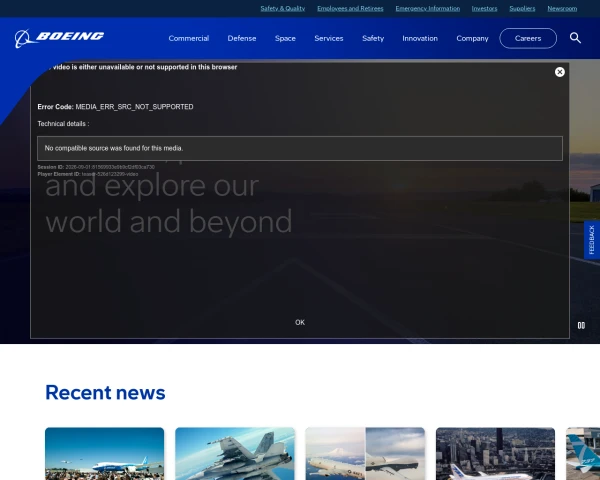Click the Boeing logo

coord(59,38)
